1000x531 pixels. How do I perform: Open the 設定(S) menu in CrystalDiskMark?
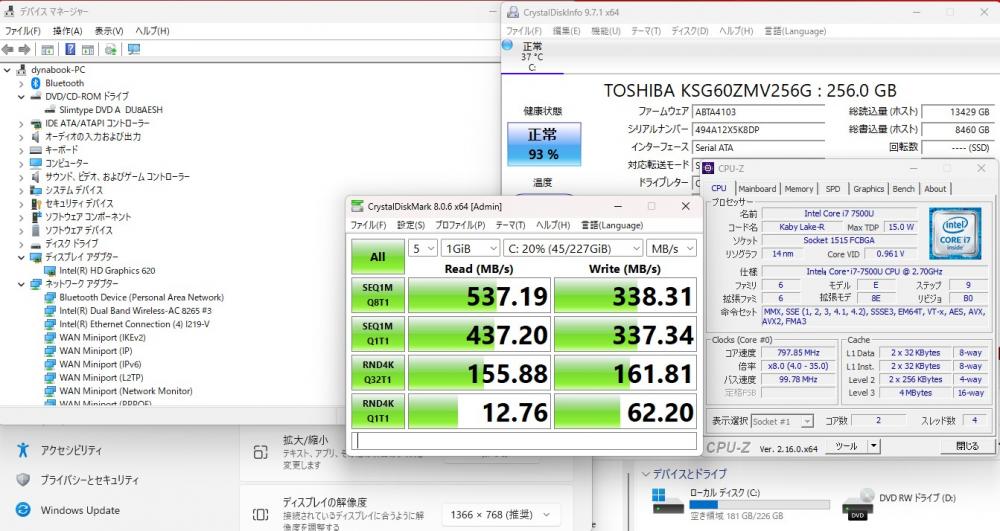pos(412,225)
